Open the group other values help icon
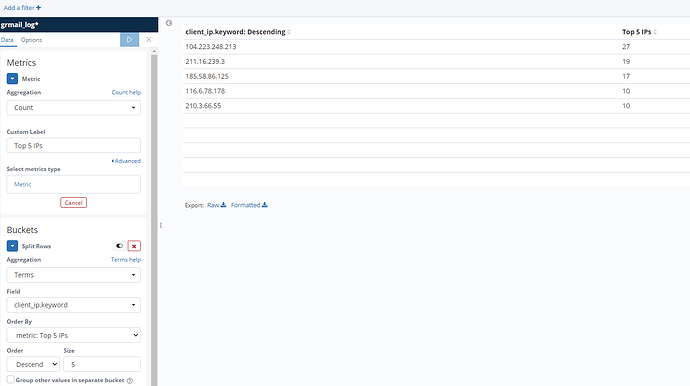Image resolution: width=690 pixels, height=386 pixels. point(130,381)
